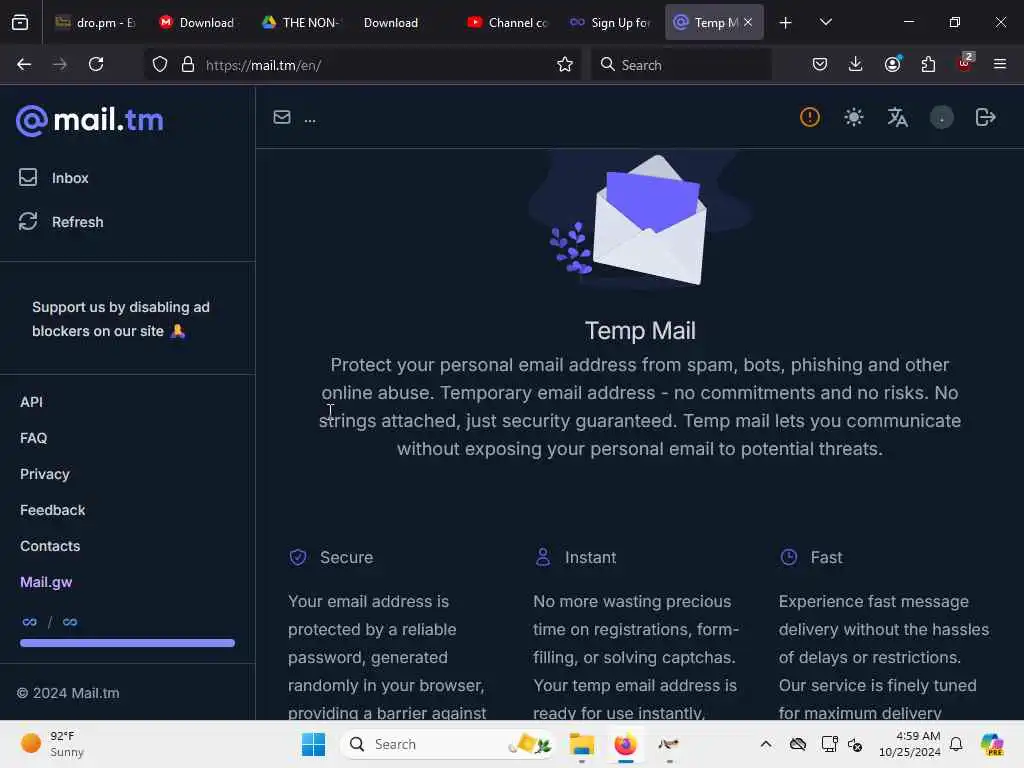
Task: Click the taskbar app right of Firefox
Action: tap(668, 744)
